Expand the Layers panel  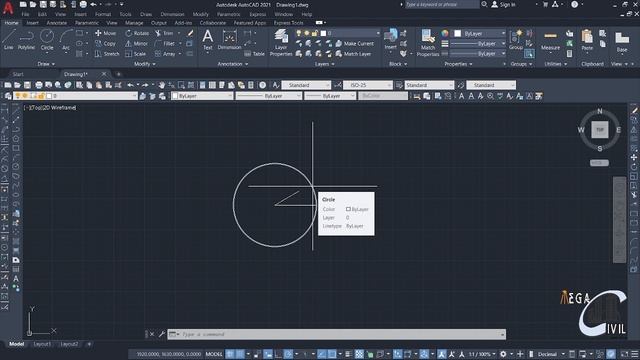324,64
